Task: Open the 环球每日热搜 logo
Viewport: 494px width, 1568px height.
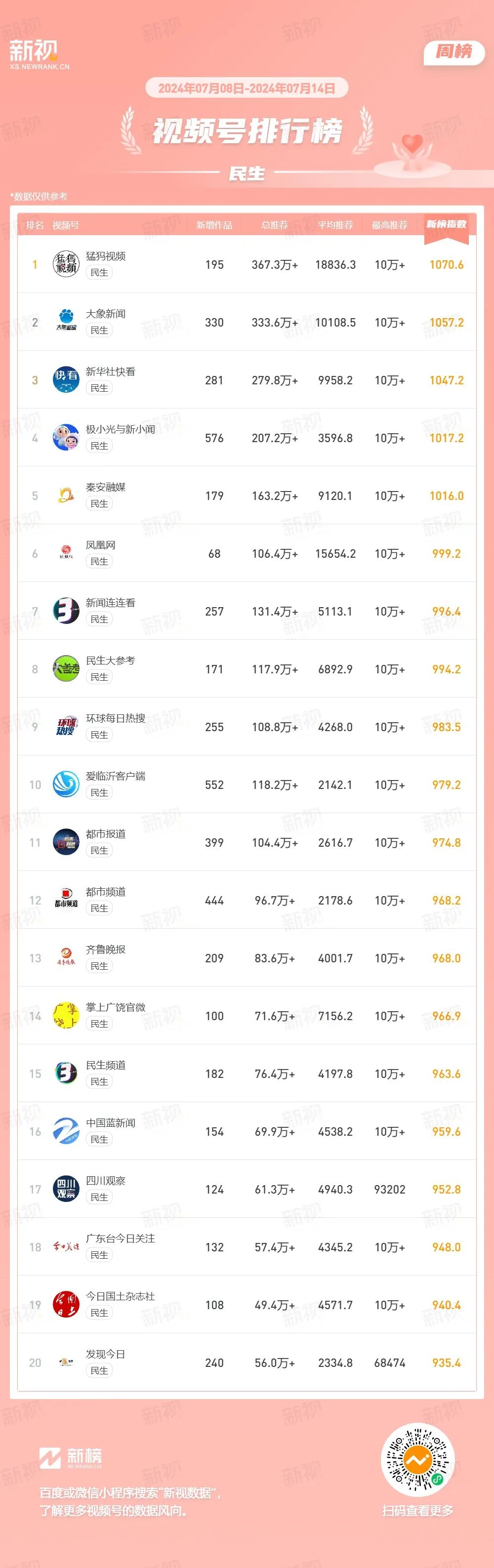Action: (x=66, y=727)
